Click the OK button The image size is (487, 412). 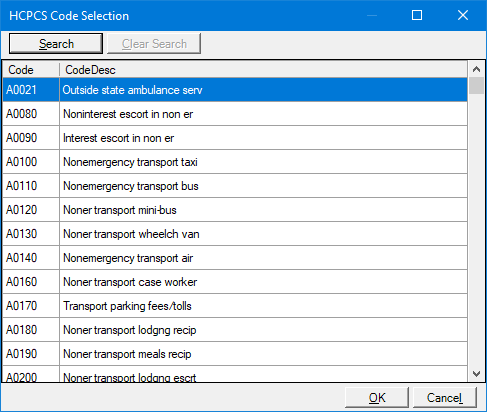pos(377,397)
